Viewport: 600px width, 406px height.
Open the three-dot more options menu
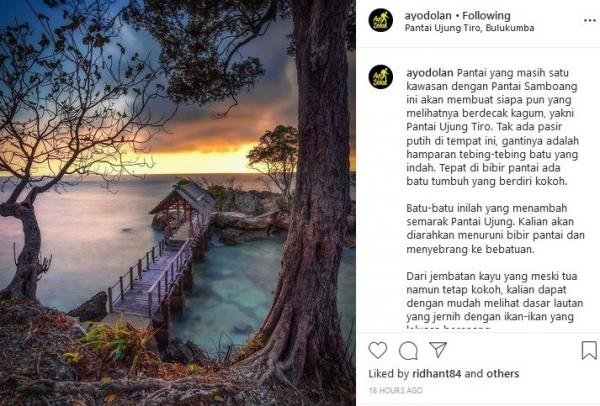click(x=590, y=21)
